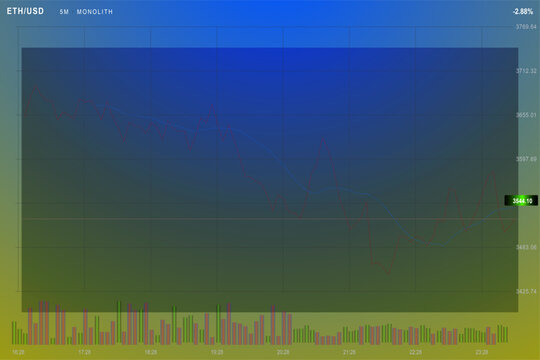This screenshot has height=360, width=540.
Task: Click the ETH/USD pair title
Action: click(25, 11)
